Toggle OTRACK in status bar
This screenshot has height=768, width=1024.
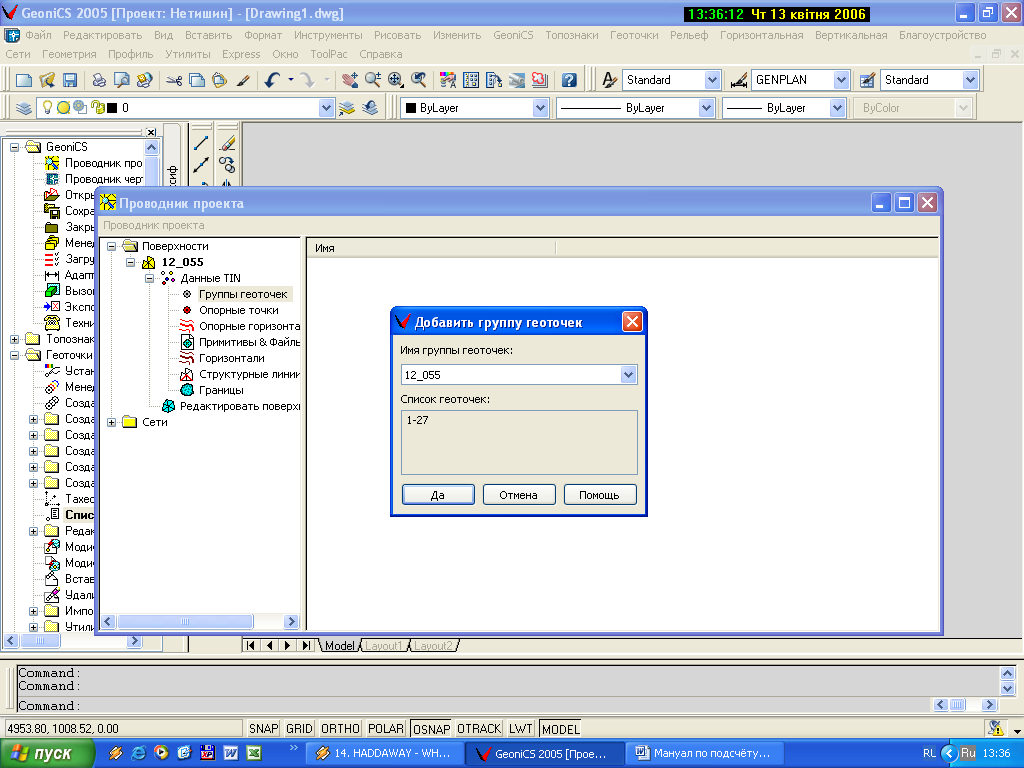479,729
